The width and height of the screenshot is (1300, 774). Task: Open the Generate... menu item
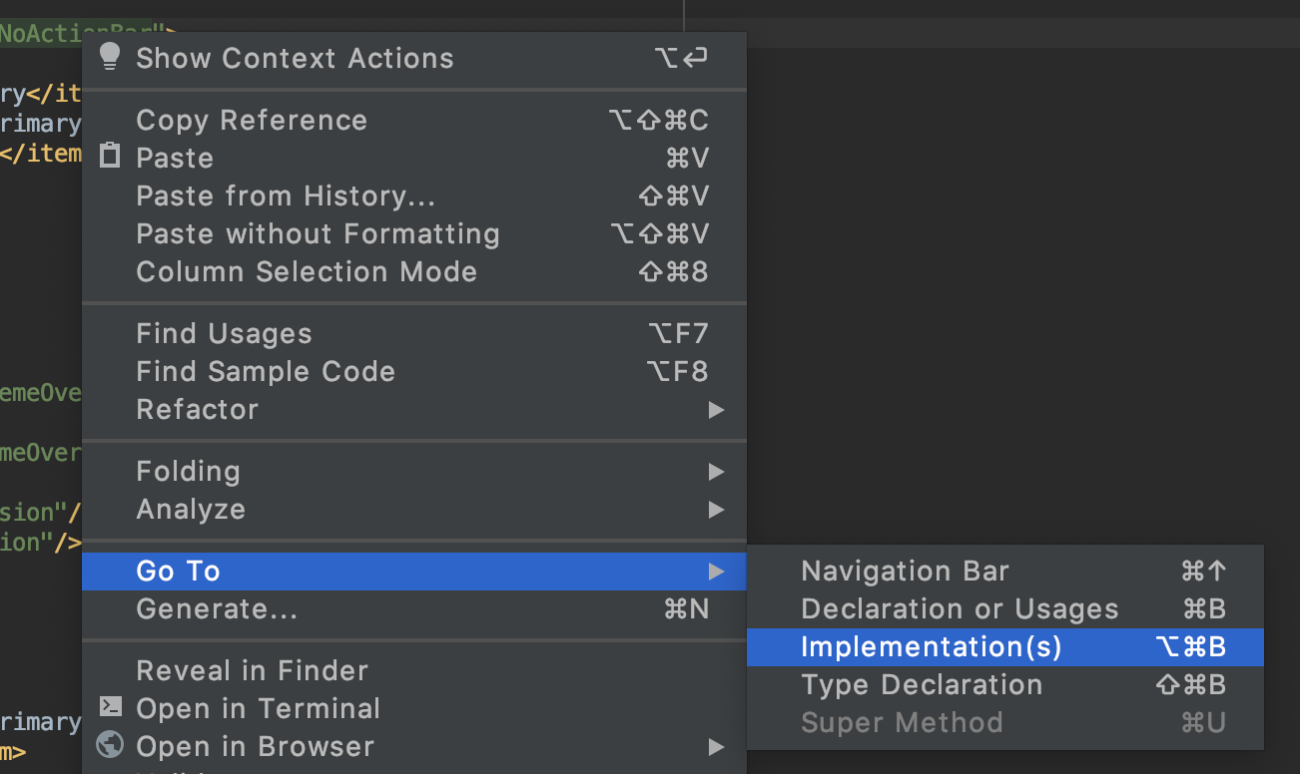click(x=217, y=609)
